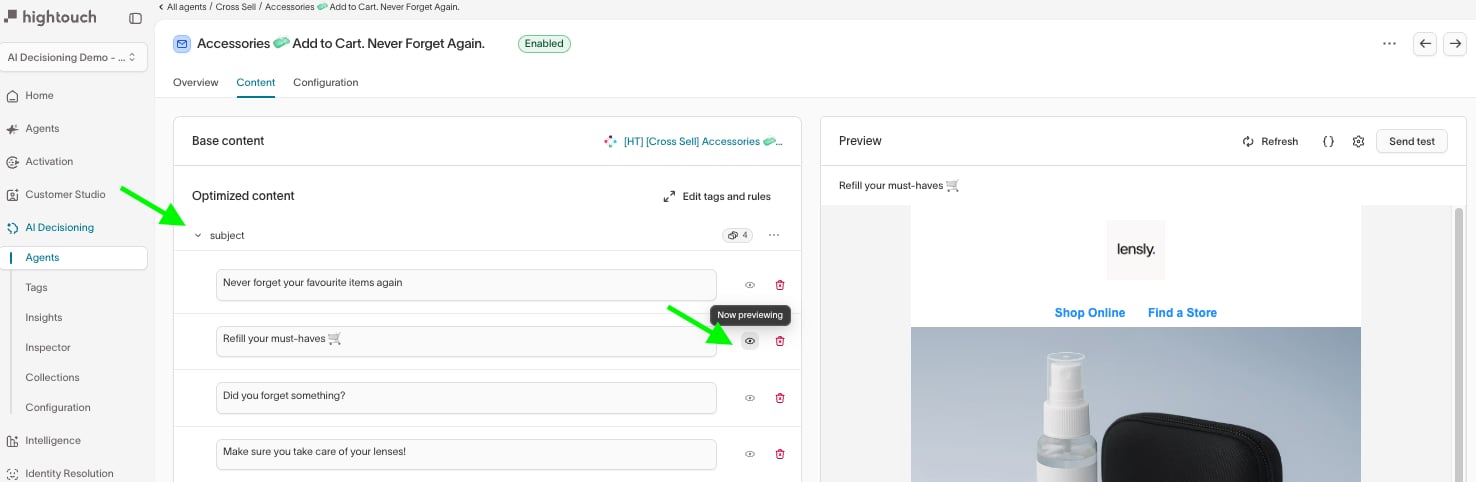Open Activation in sidebar
This screenshot has height=482, width=1476.
tap(49, 162)
